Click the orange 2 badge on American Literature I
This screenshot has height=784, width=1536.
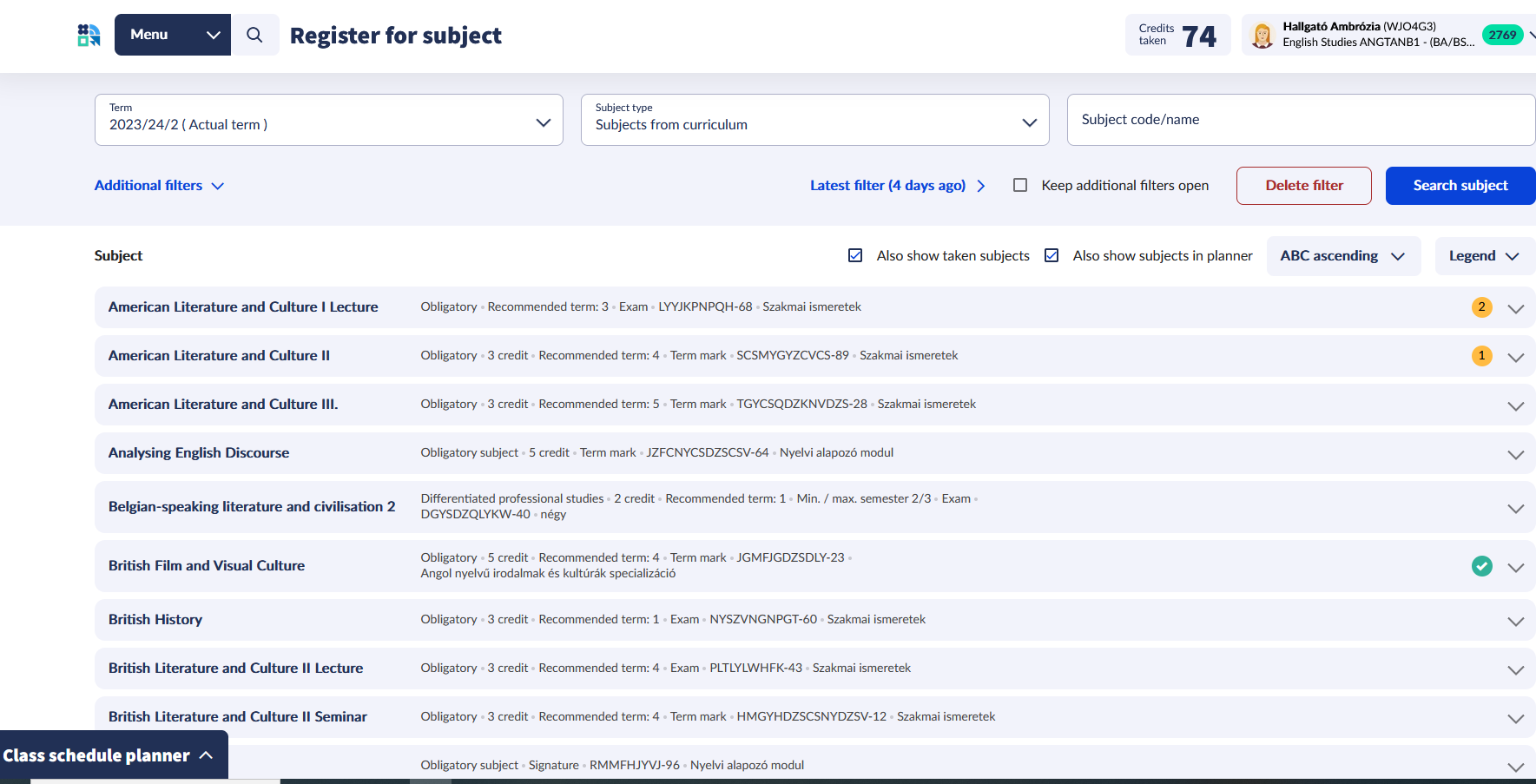pyautogui.click(x=1481, y=307)
